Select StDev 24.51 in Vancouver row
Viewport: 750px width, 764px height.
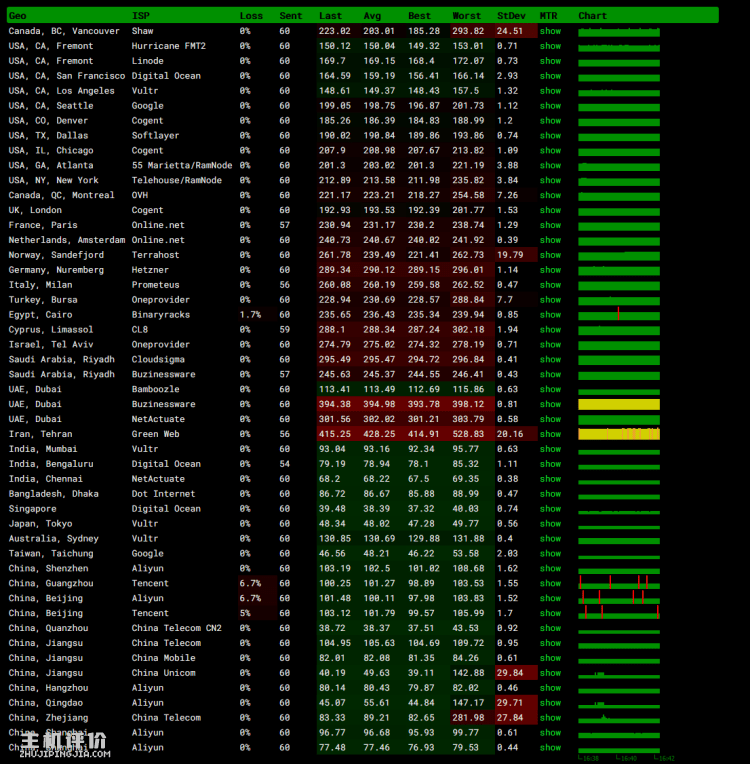510,31
